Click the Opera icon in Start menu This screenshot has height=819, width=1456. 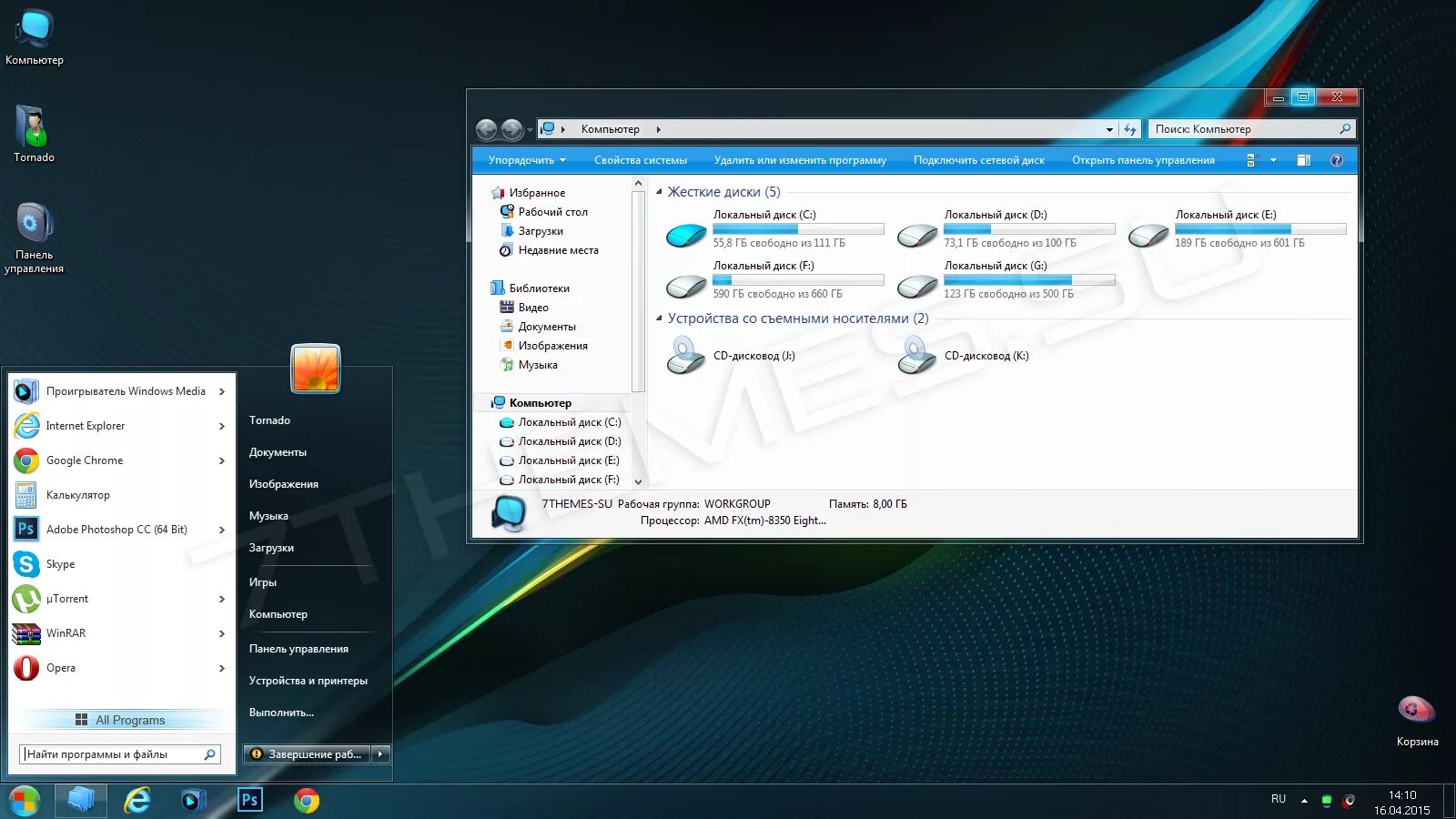click(26, 668)
